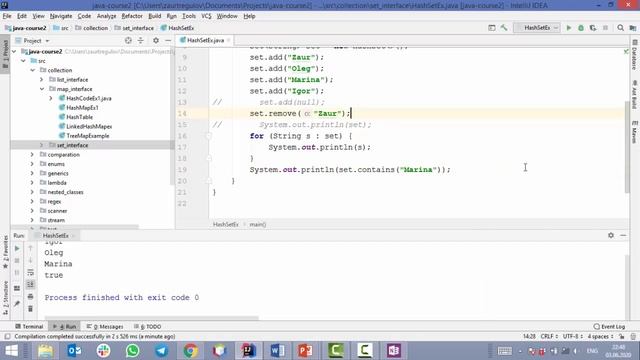Screen dimensions: 640x360
Task: Click the Project tree horizontal scrollbar
Action: coord(74,227)
